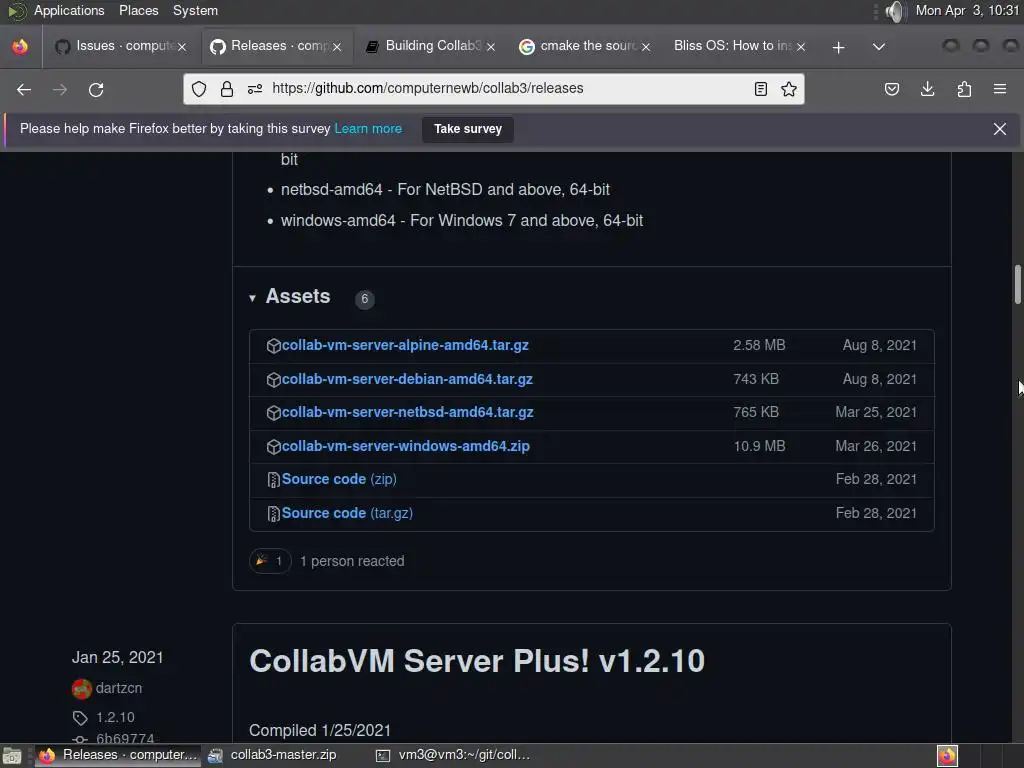Download collab-vm-server-netbsd-amd64.tar.gz

(408, 413)
